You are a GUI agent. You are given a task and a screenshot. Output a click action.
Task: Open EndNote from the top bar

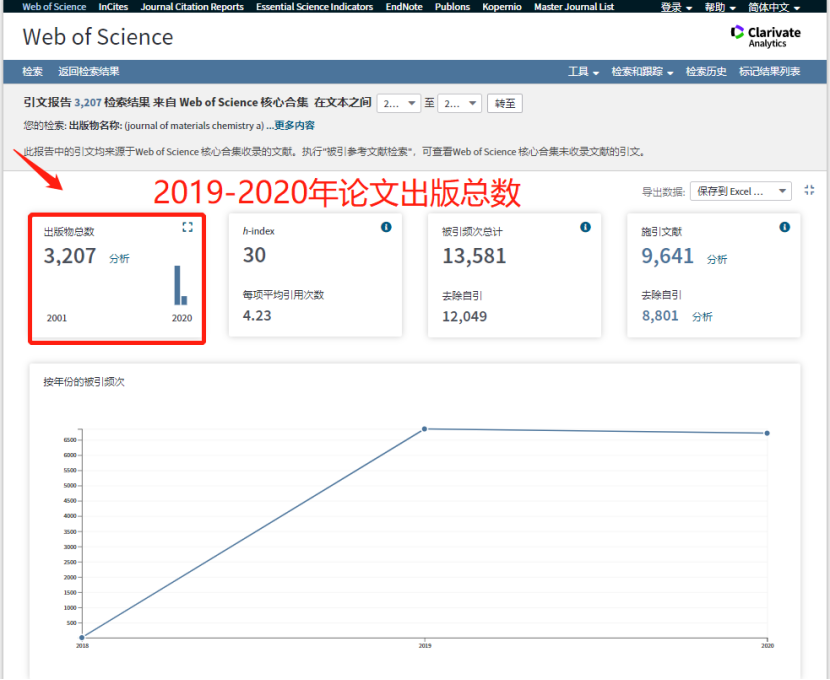[404, 7]
